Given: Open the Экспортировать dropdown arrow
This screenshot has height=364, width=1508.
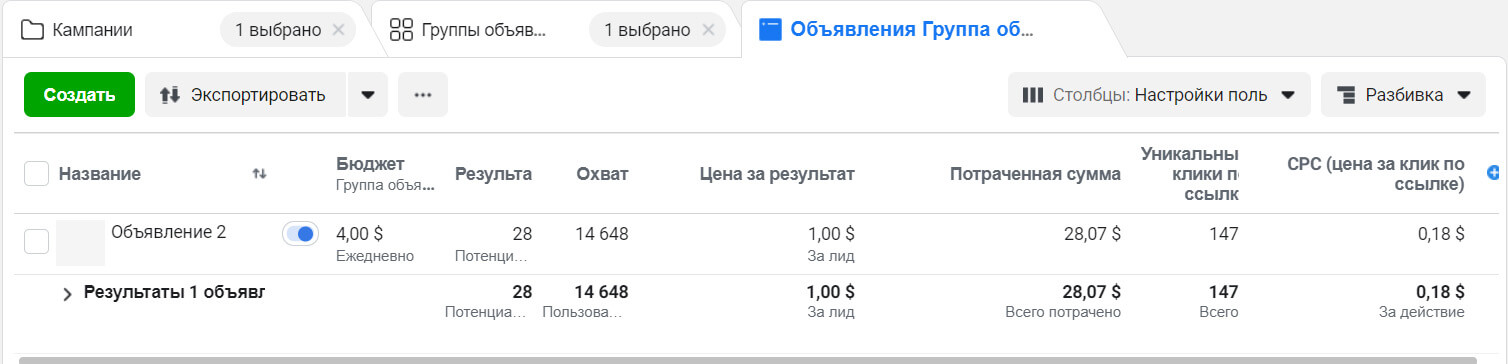Looking at the screenshot, I should (x=368, y=95).
